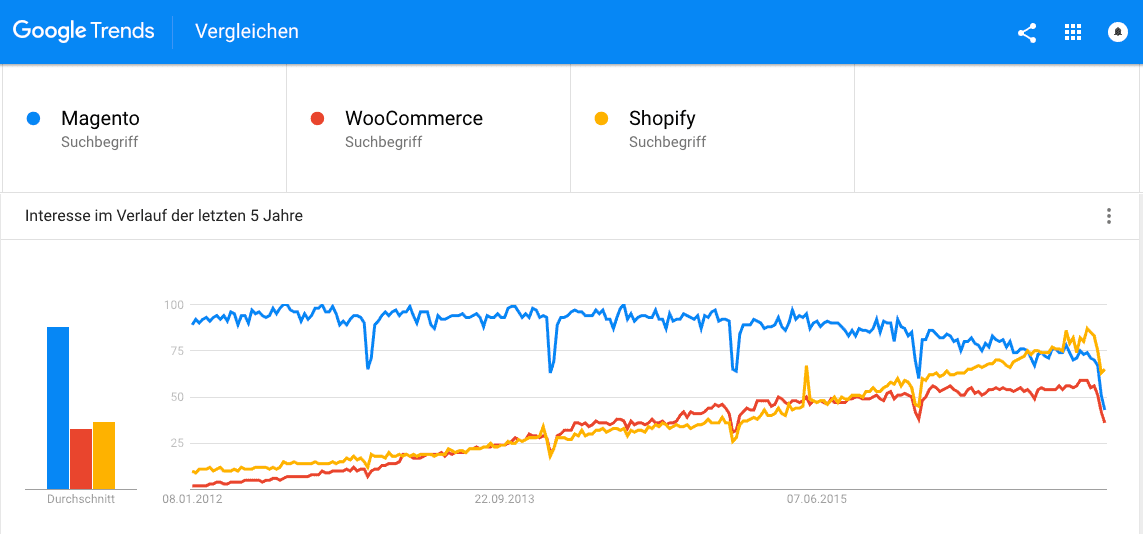Click the 22.09.2013 date label

(504, 499)
